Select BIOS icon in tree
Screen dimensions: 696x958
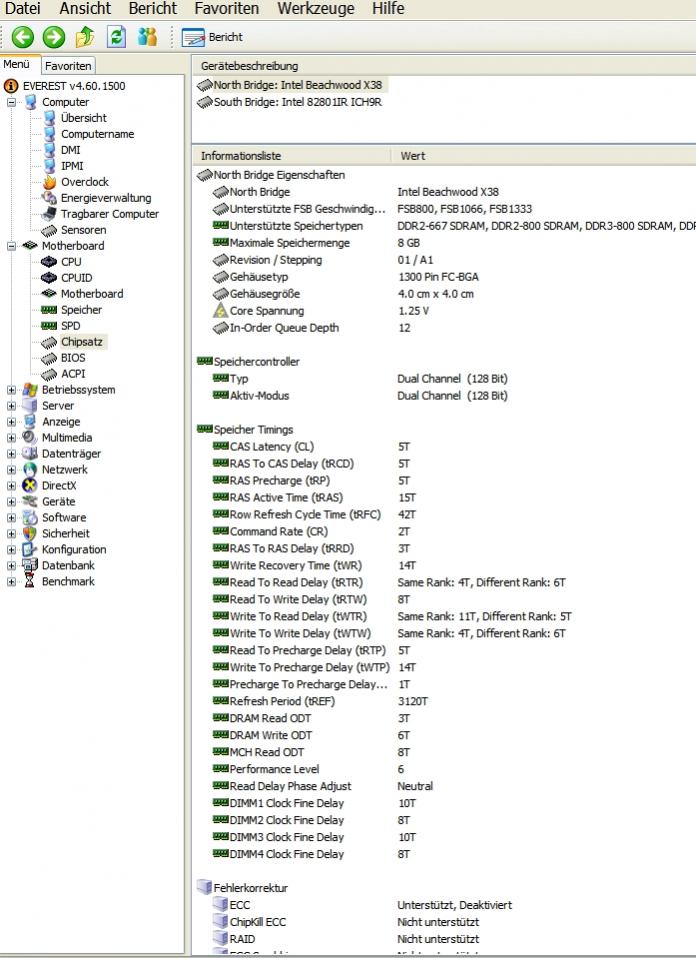[x=49, y=358]
